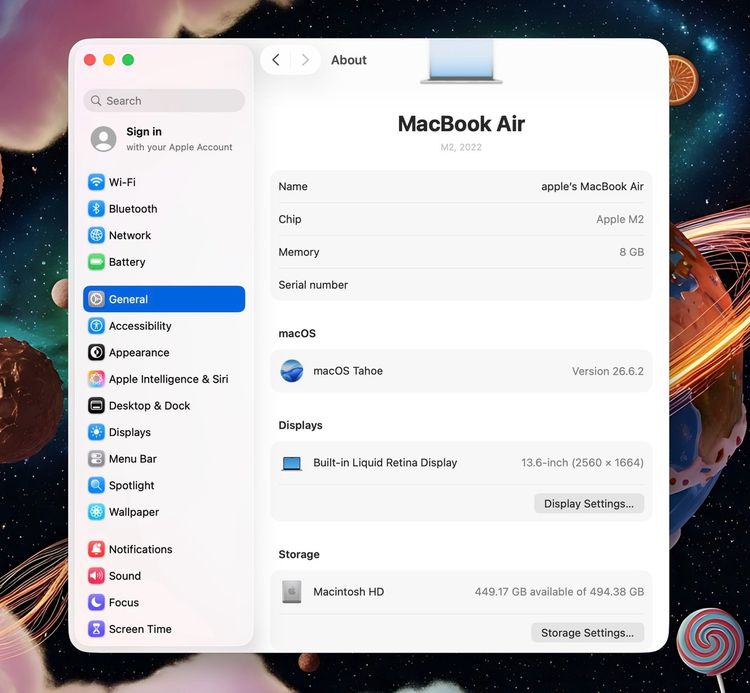Click the 8 GB memory value

tap(631, 252)
